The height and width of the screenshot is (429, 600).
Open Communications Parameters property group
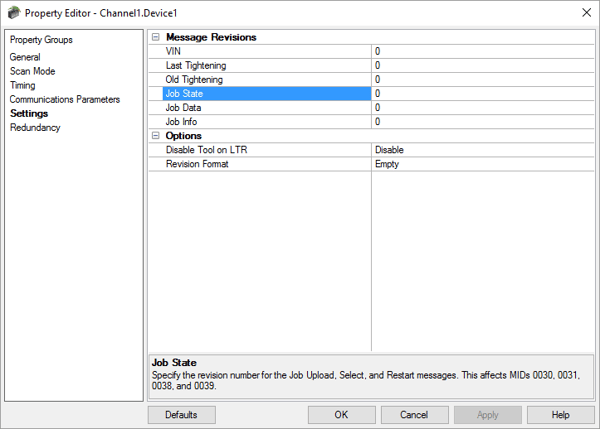64,99
